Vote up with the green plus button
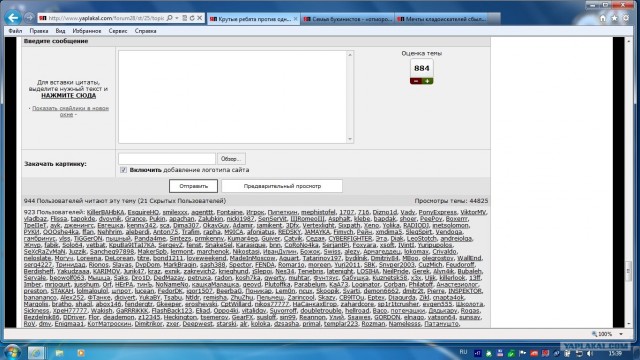 tap(427, 81)
